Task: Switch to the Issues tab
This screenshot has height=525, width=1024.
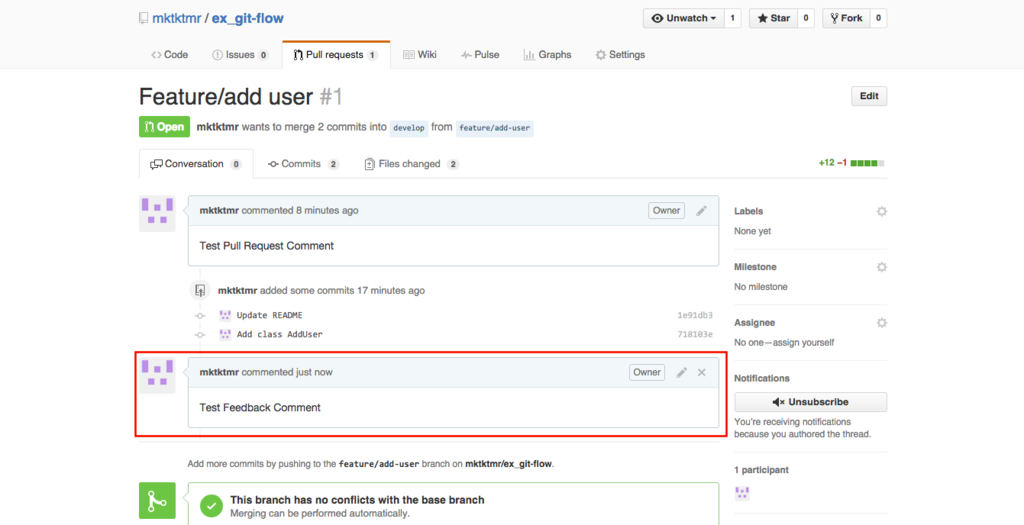Action: coord(240,55)
